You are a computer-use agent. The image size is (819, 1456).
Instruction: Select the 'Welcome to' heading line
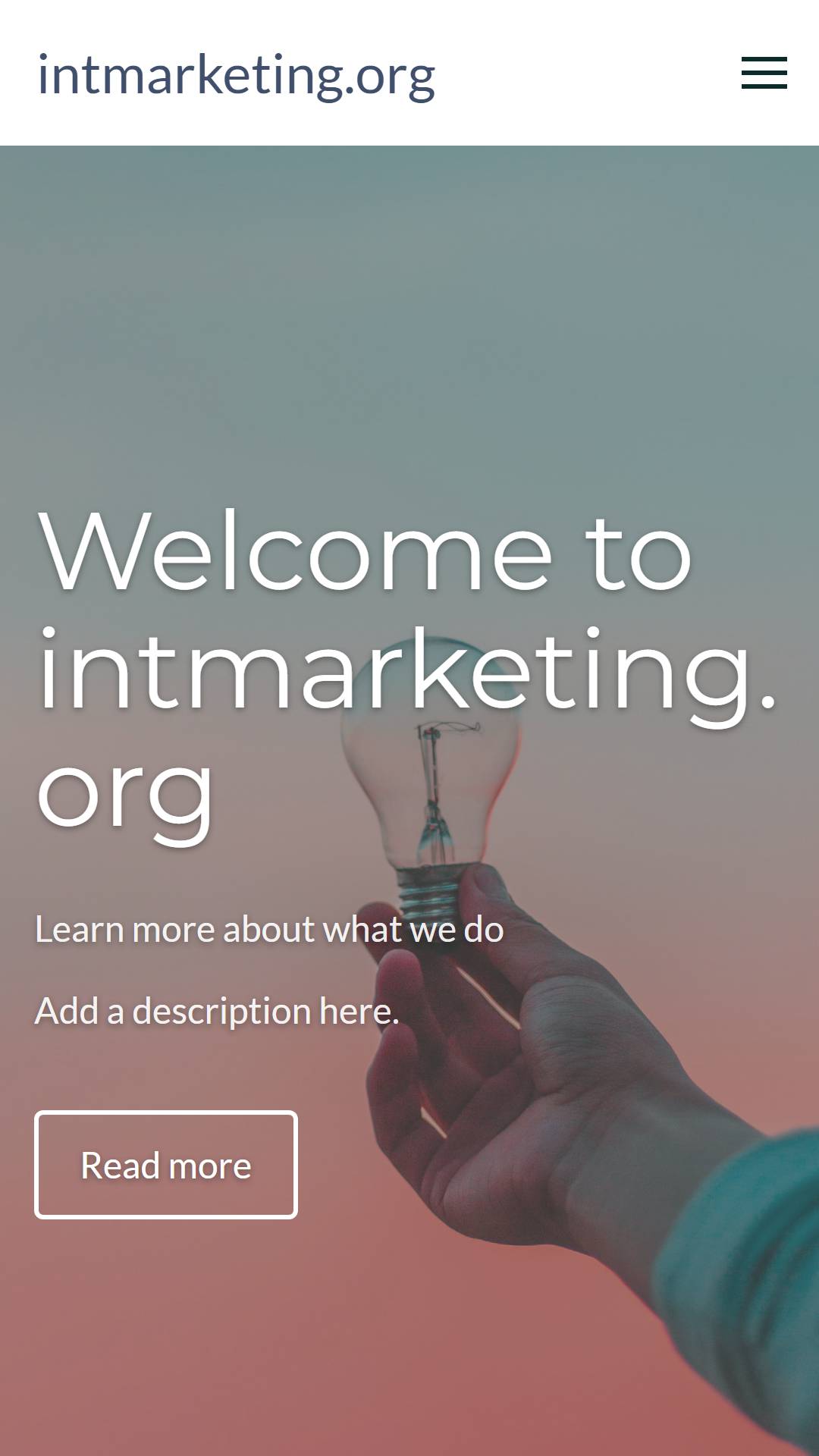point(365,551)
